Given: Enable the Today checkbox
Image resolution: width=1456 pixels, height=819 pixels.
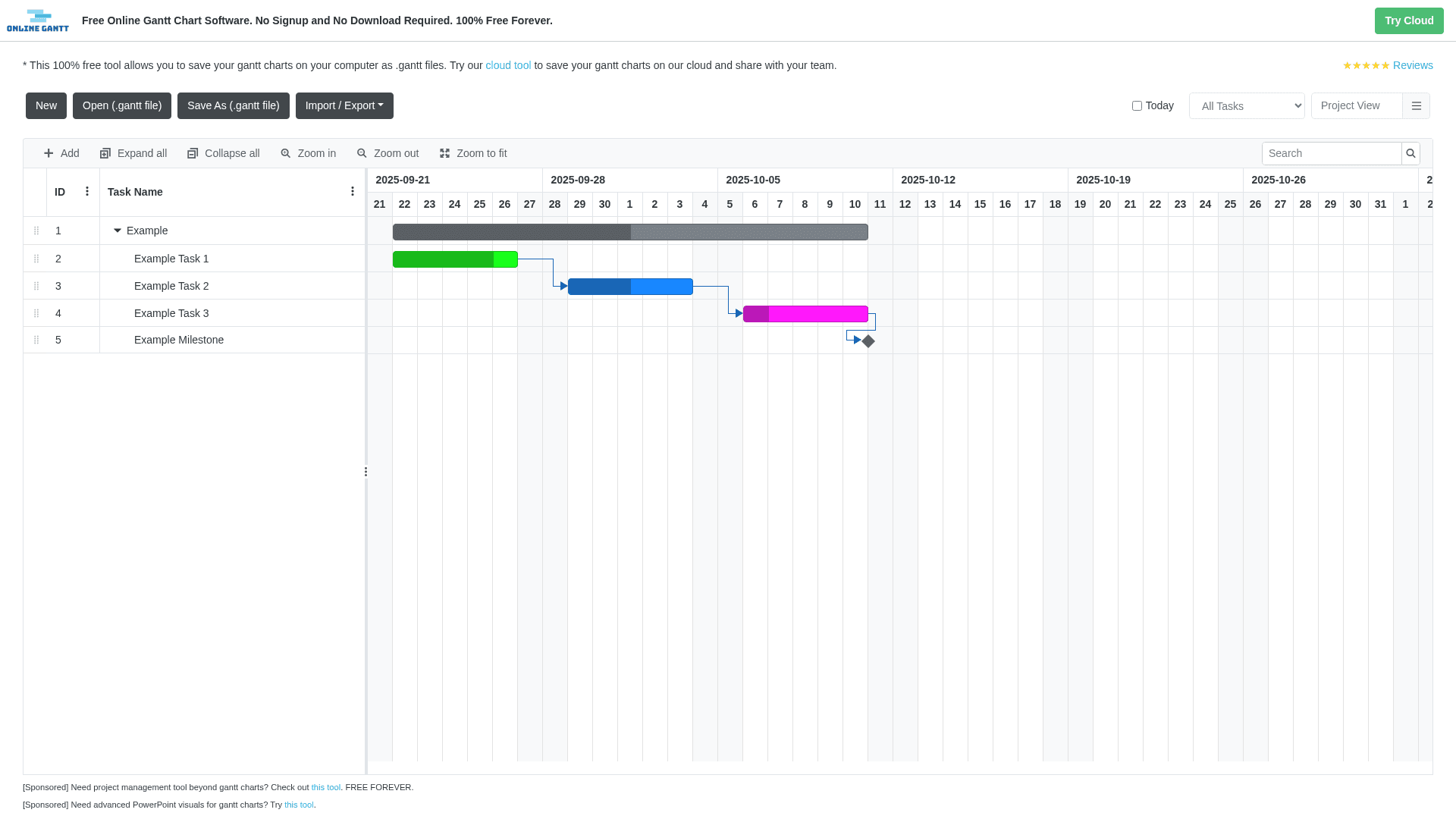Looking at the screenshot, I should (x=1137, y=106).
